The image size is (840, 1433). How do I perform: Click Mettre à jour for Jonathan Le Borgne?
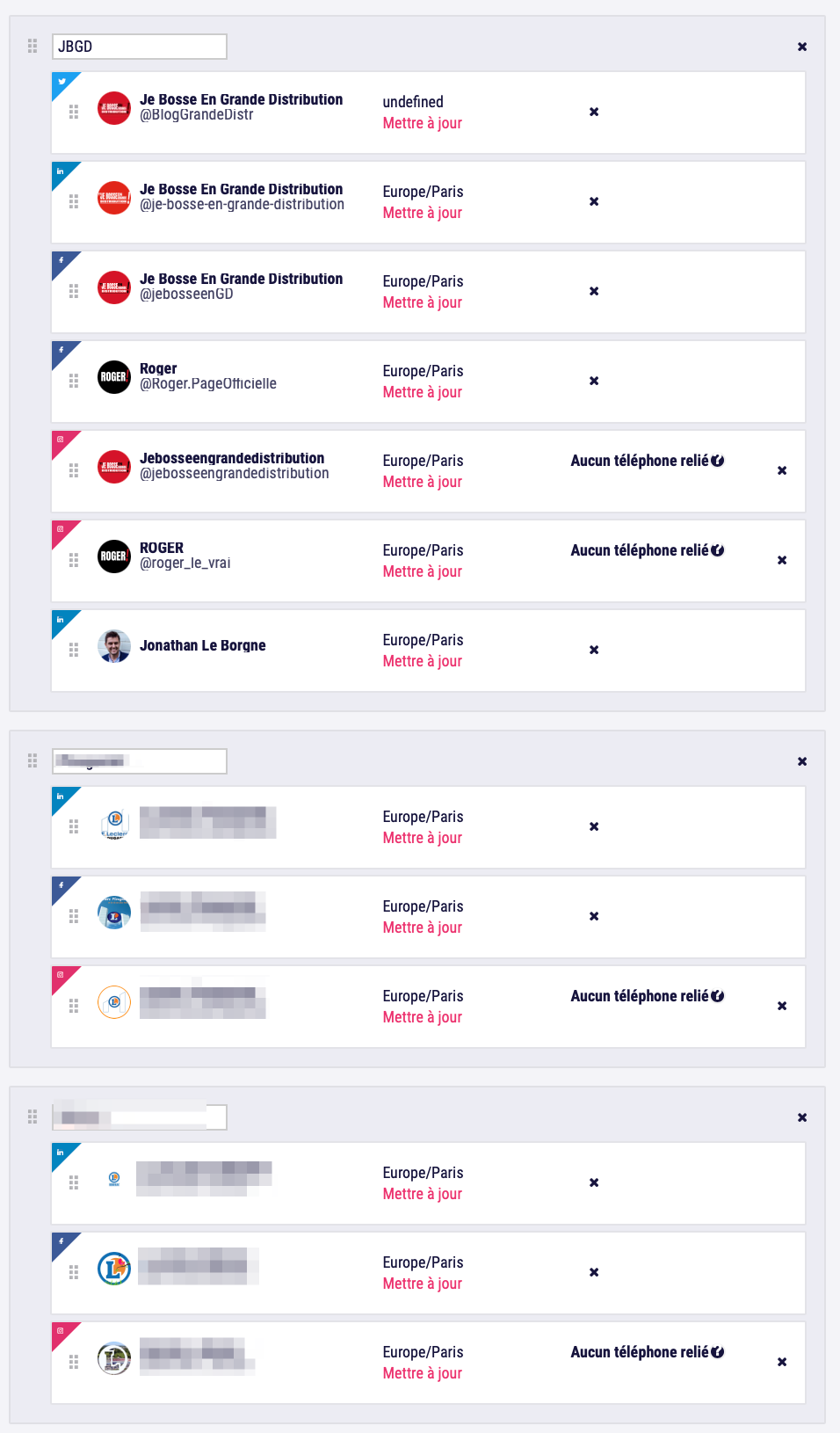click(423, 661)
